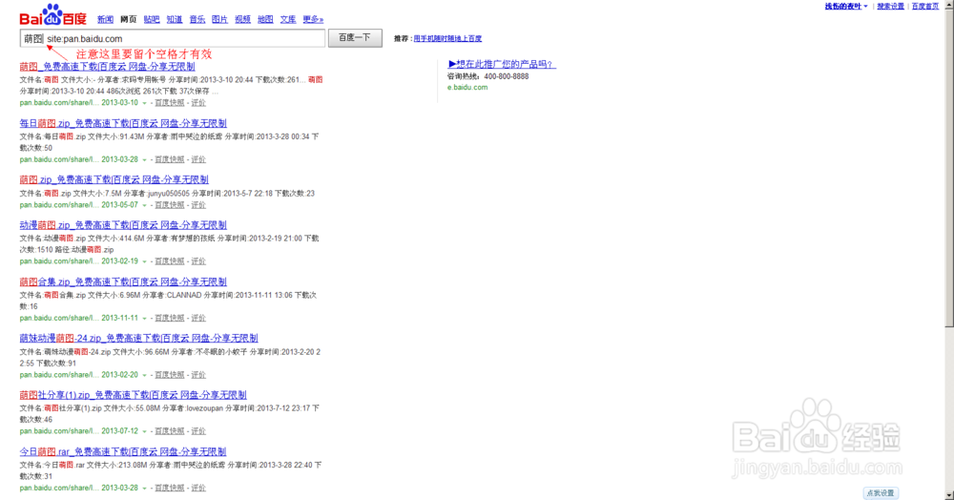Open 百度快照 for the 今日萌图.rar result

tap(169, 488)
